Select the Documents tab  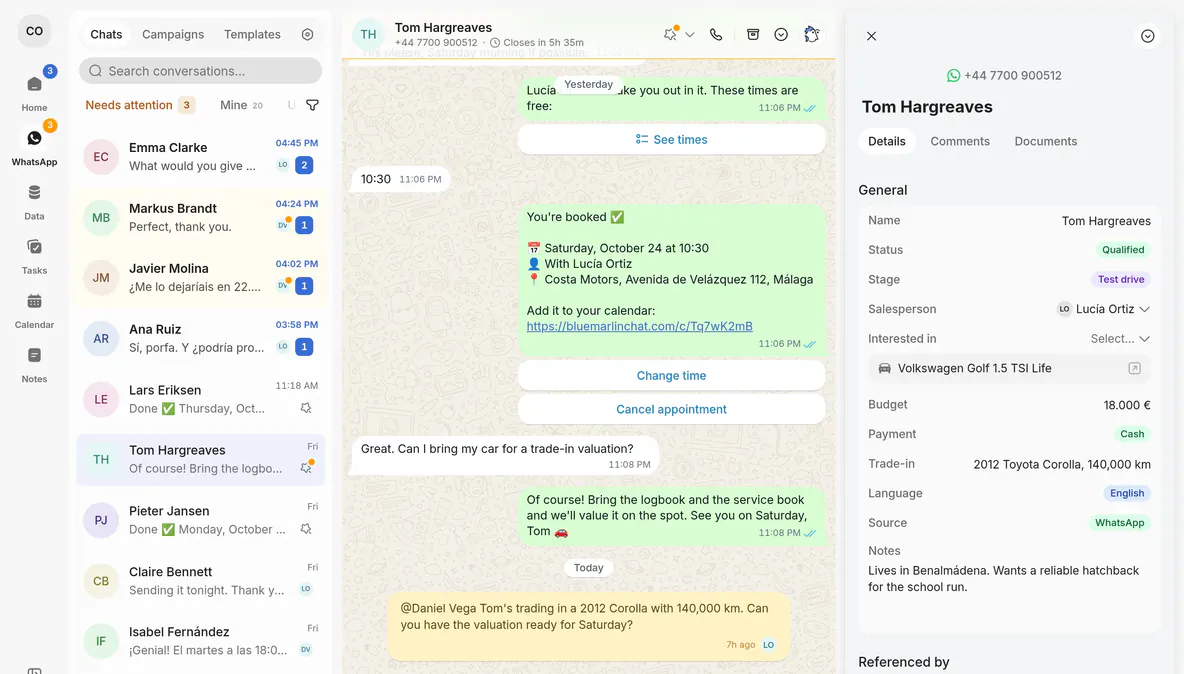[1046, 141]
